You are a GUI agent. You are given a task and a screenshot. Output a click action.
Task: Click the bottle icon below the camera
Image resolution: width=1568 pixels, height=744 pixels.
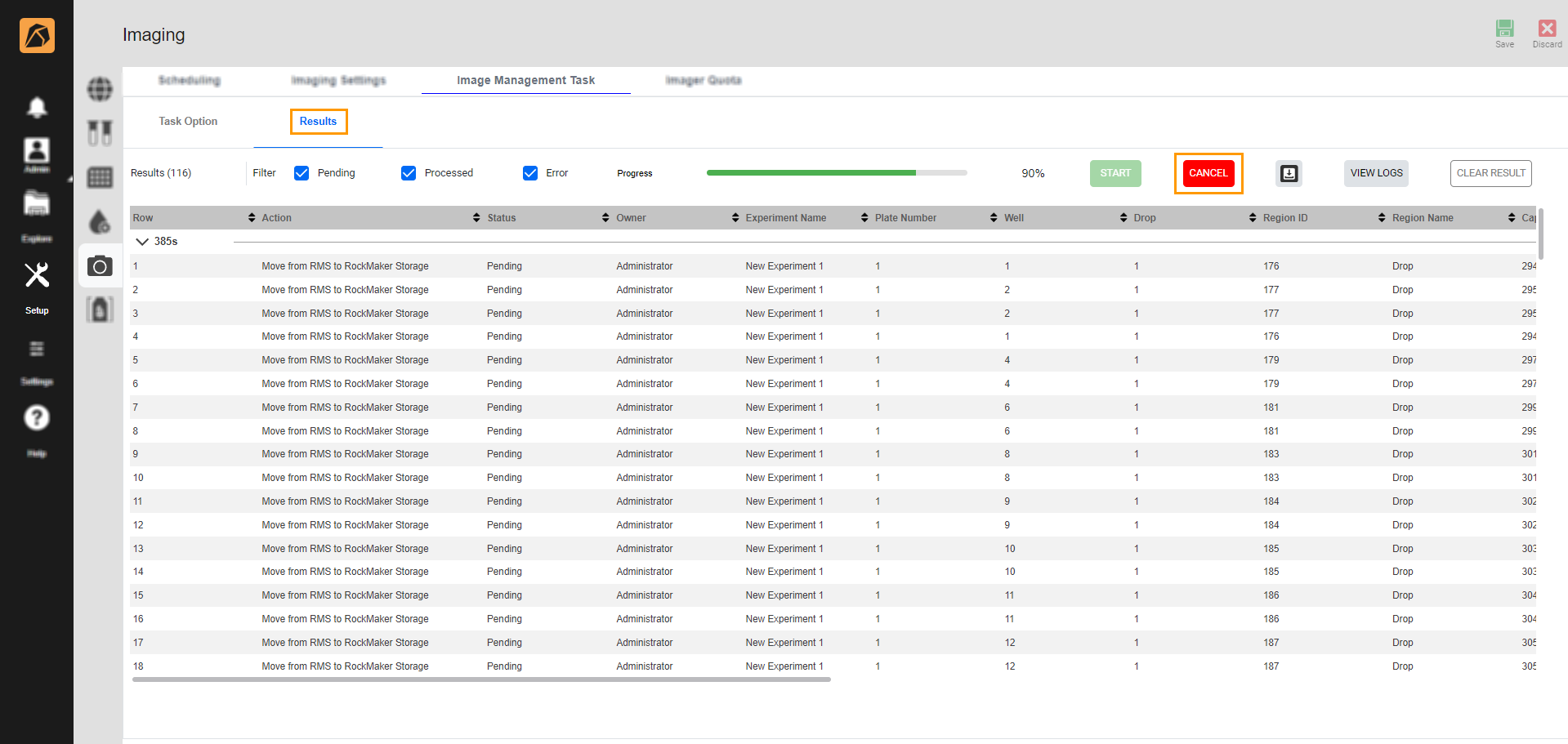click(100, 310)
